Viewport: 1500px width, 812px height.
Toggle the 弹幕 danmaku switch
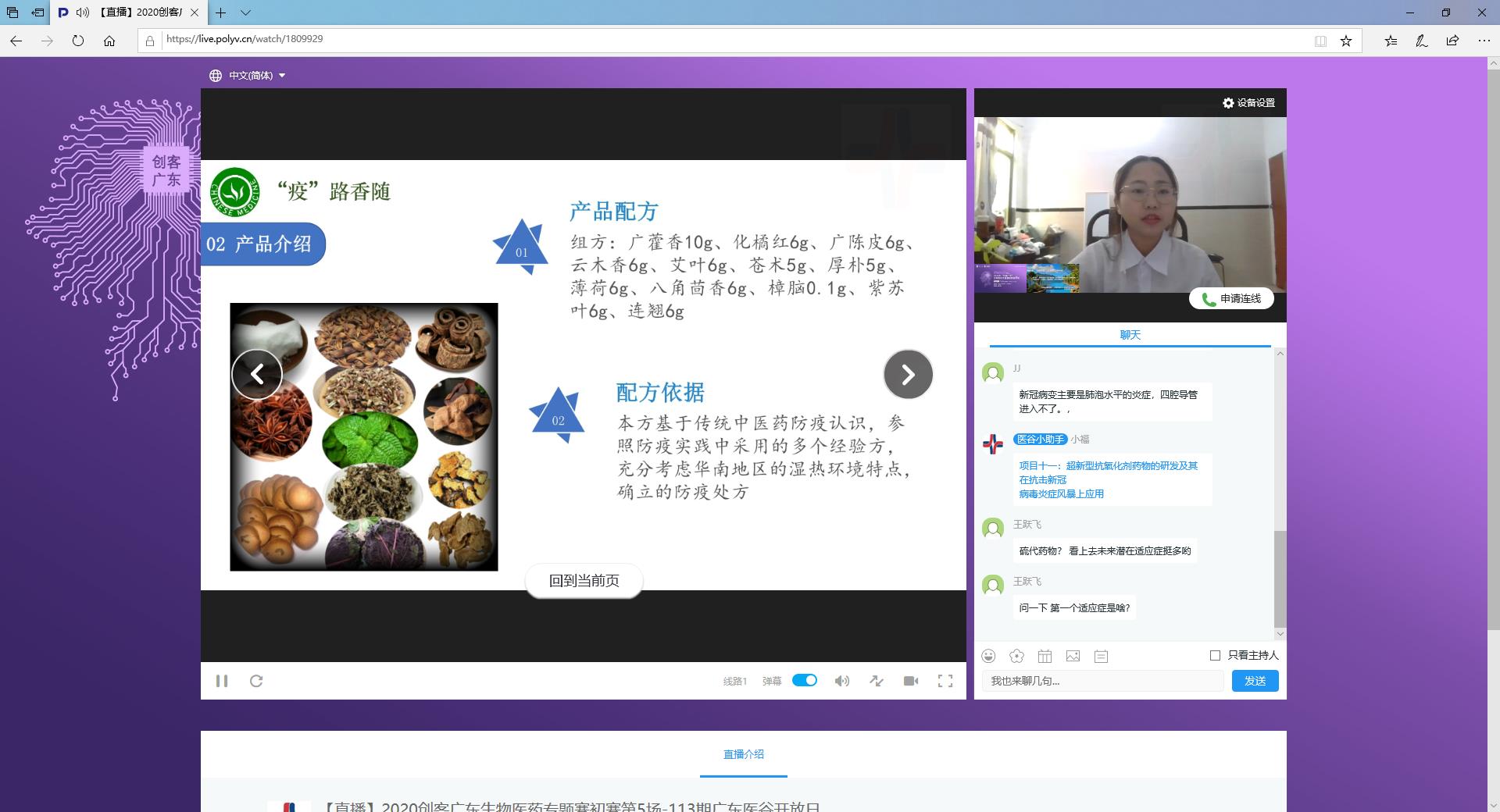pyautogui.click(x=804, y=680)
